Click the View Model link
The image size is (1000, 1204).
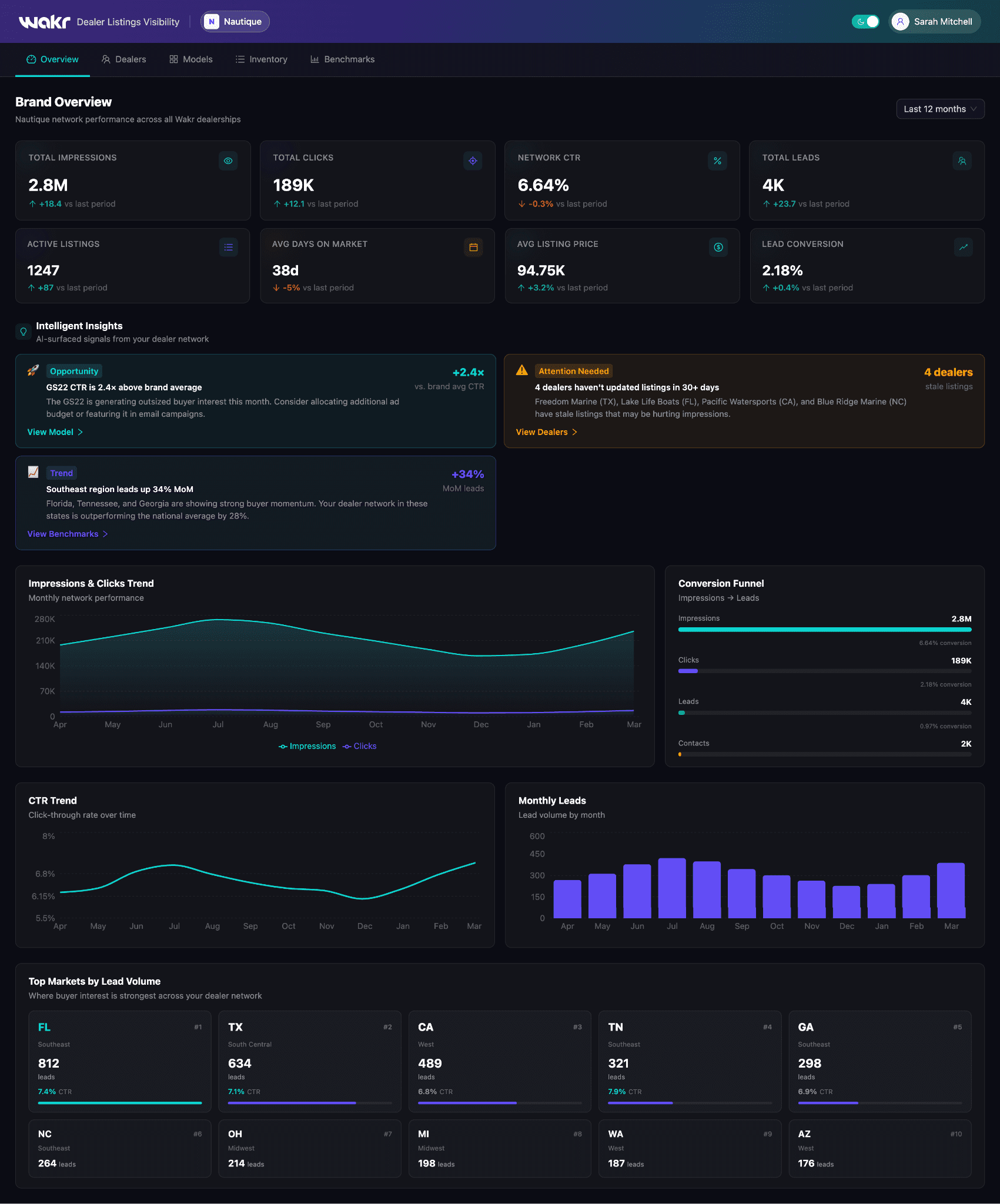click(x=55, y=432)
